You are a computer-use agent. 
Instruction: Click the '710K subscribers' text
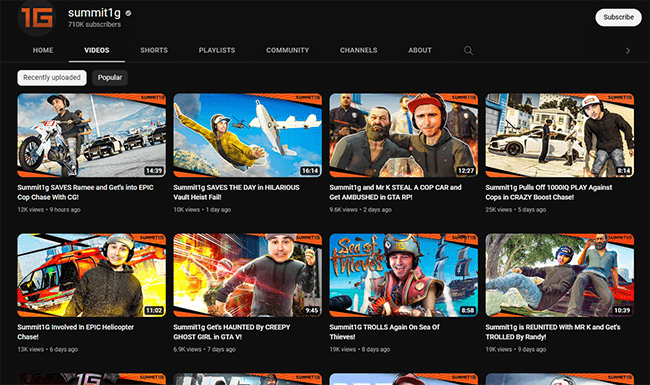(95, 24)
